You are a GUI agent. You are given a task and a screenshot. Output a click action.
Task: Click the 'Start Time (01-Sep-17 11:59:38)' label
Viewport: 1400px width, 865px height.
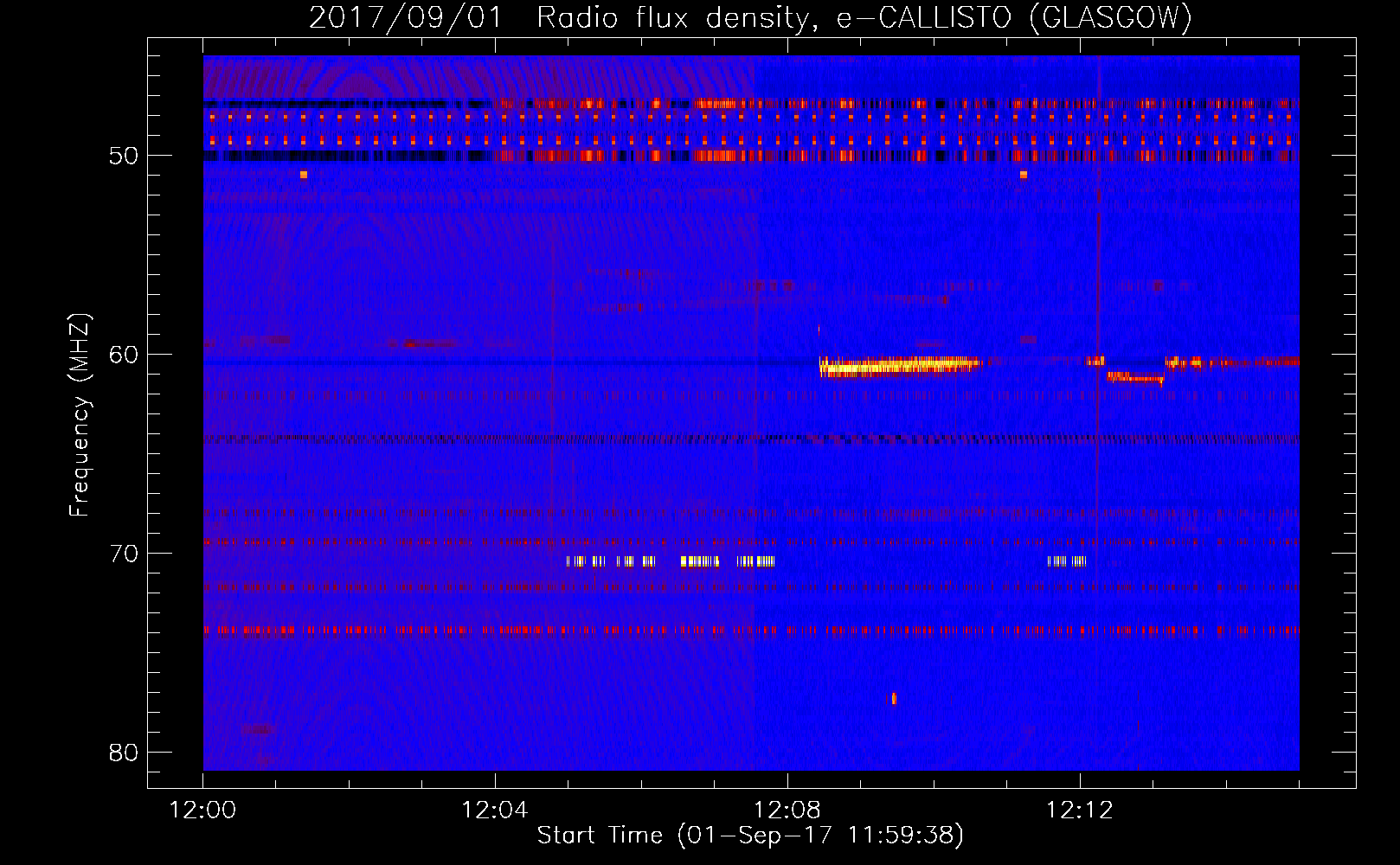coord(750,836)
